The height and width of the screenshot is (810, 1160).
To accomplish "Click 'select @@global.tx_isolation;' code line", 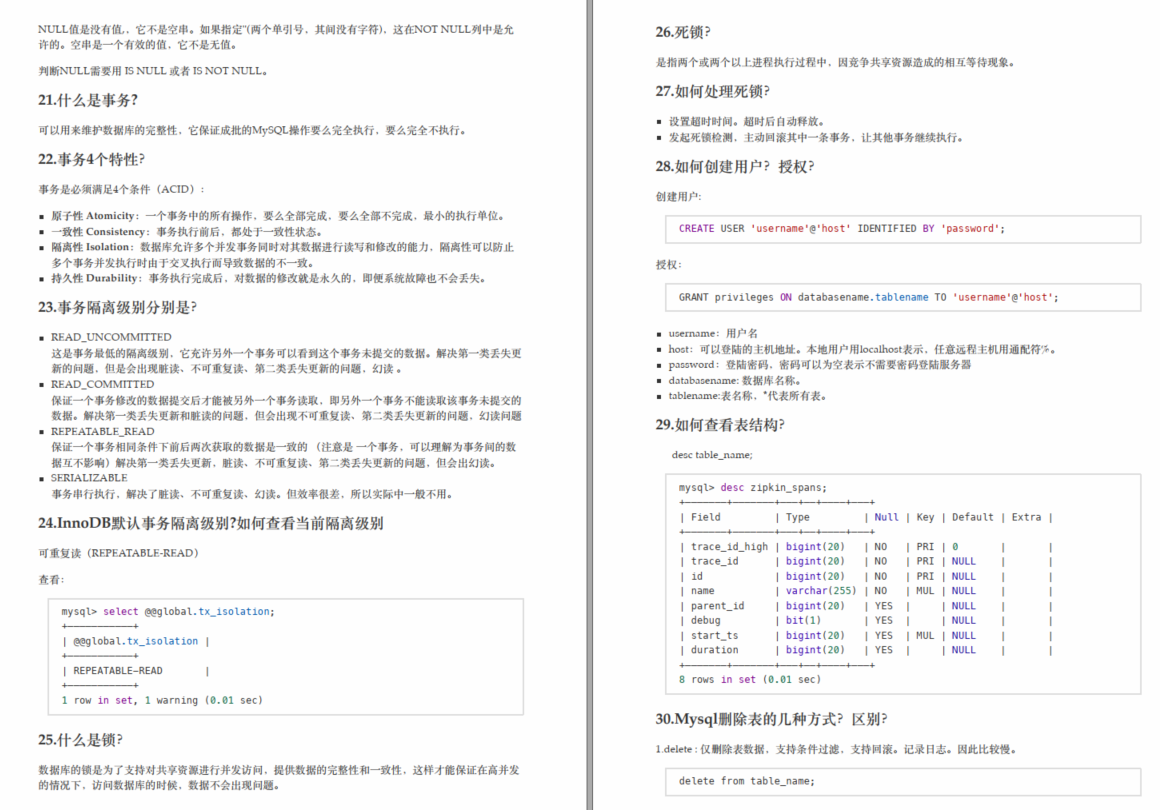I will pos(168,612).
